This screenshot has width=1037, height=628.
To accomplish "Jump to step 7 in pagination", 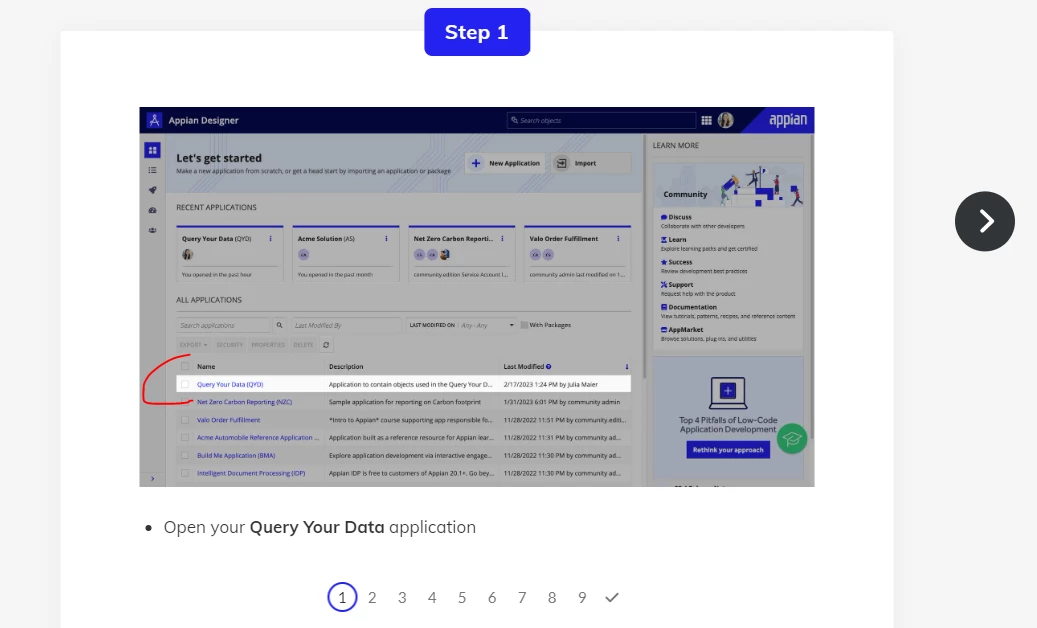I will pyautogui.click(x=522, y=598).
